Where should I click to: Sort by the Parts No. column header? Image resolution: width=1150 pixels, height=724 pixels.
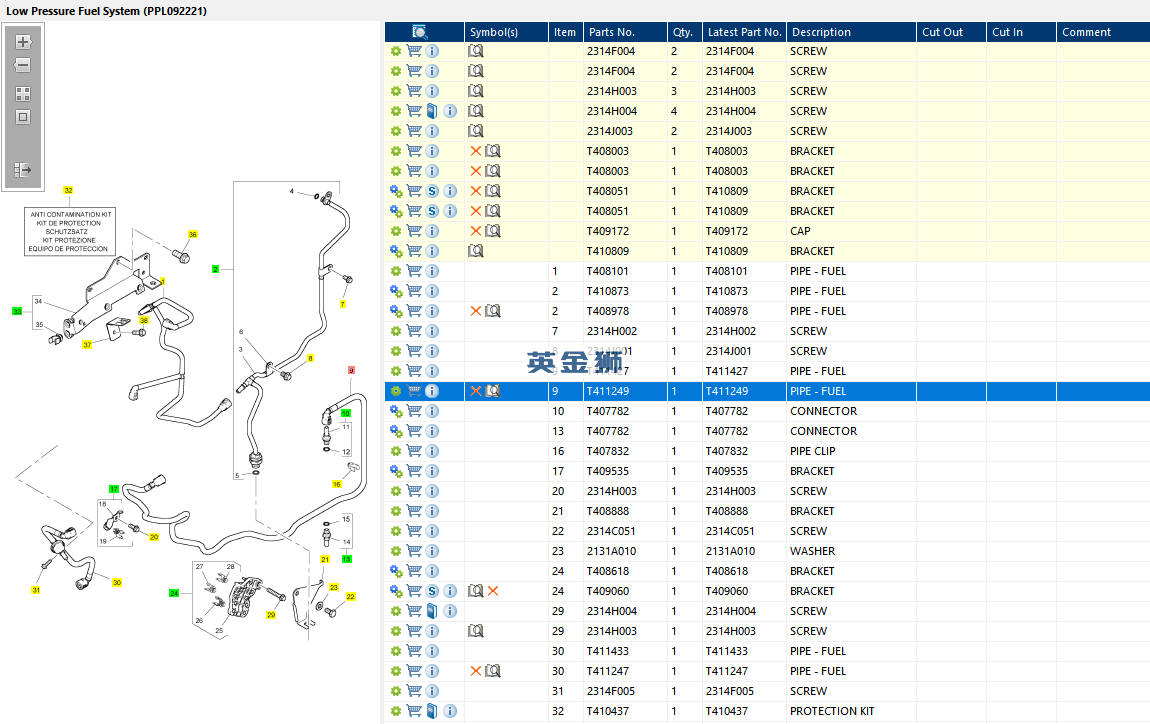pos(611,32)
